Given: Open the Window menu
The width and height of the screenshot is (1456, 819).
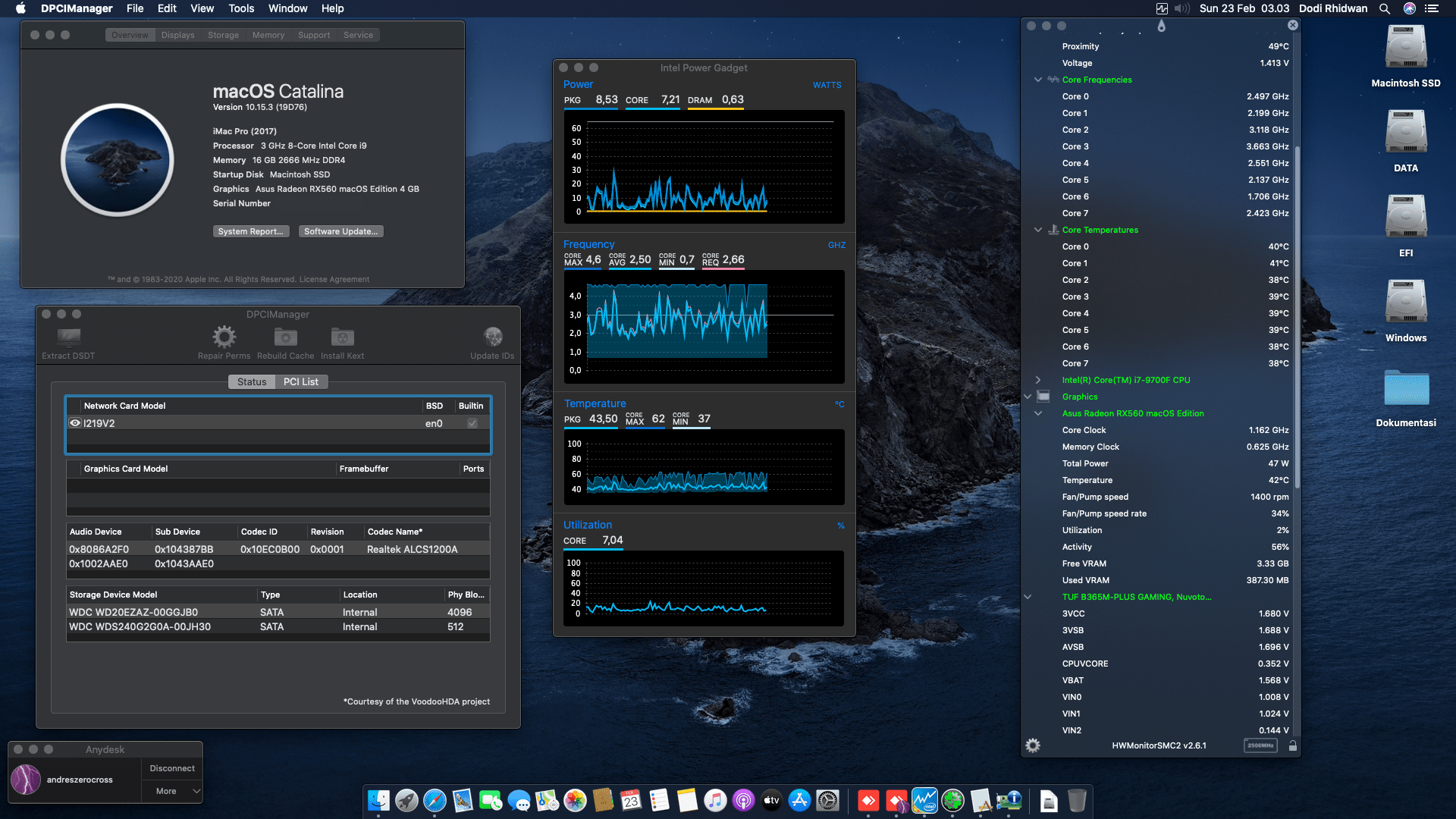Looking at the screenshot, I should (287, 8).
